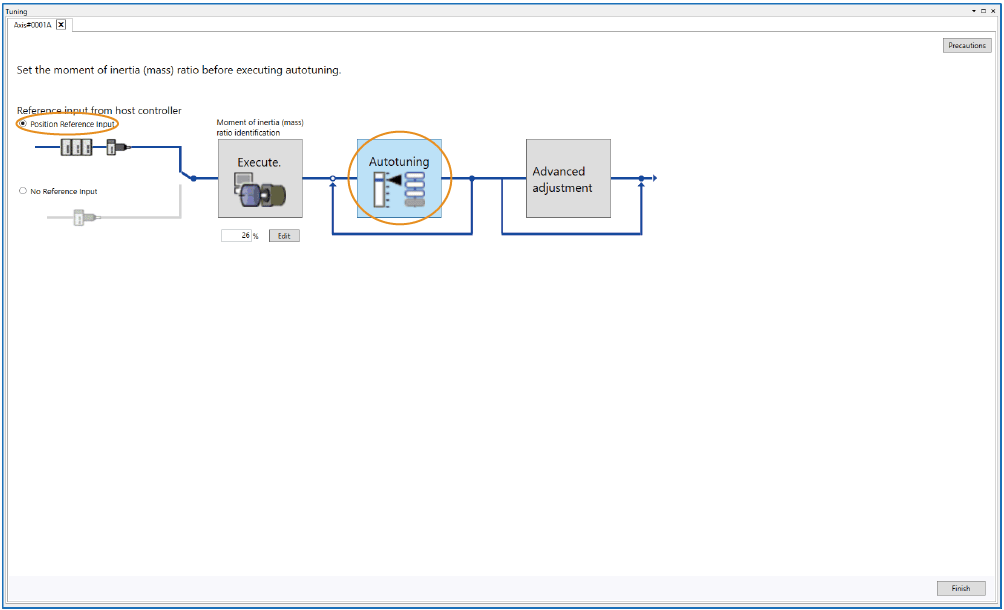
Task: Click the Finish button
Action: 961,588
